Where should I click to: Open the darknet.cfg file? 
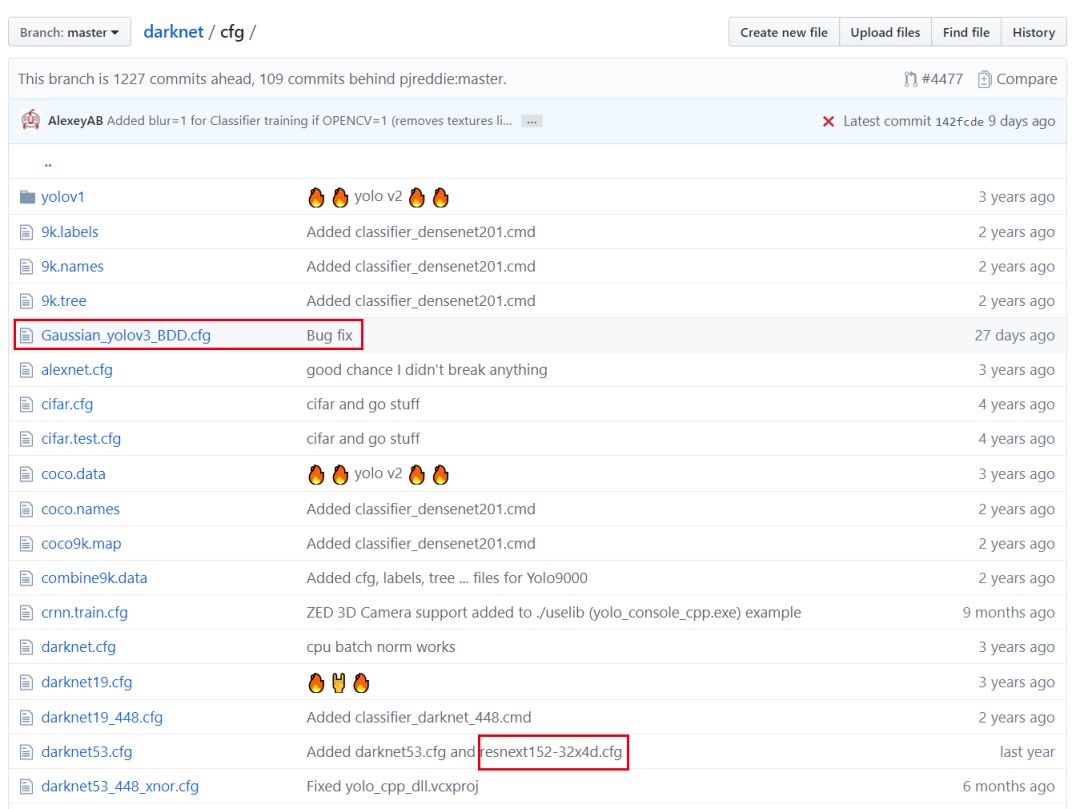coord(78,647)
